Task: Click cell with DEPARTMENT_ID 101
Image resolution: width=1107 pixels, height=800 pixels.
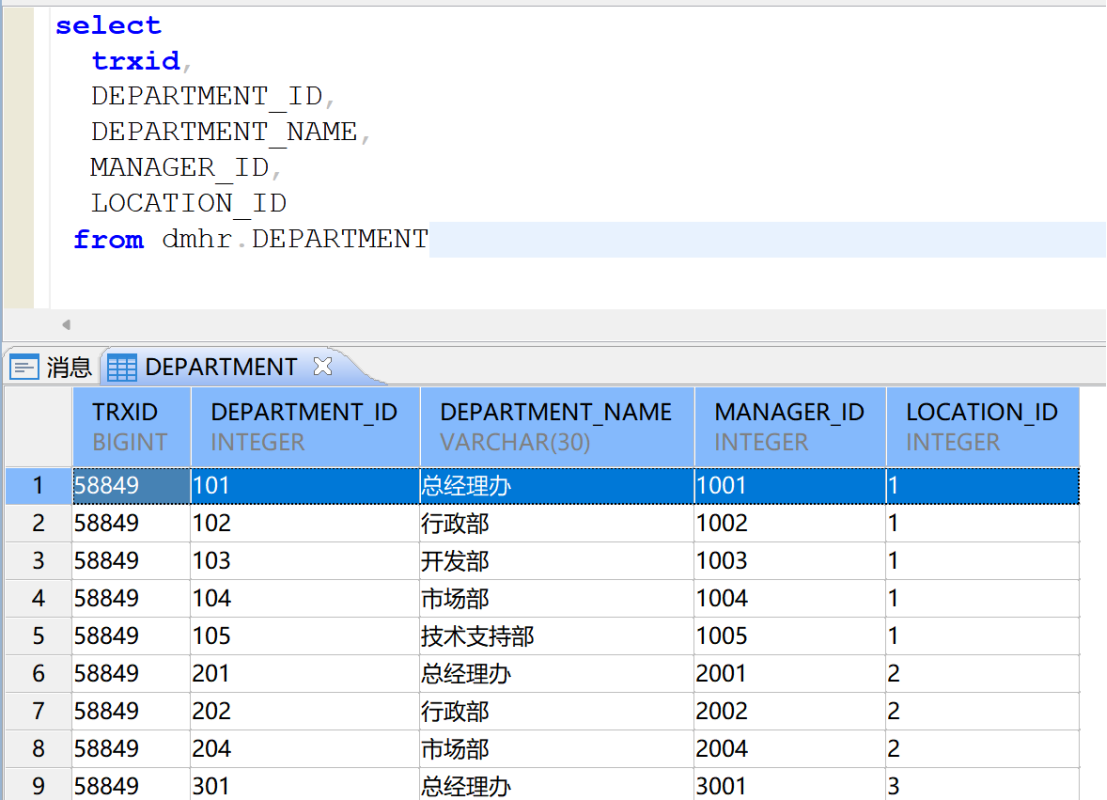Action: [x=305, y=486]
